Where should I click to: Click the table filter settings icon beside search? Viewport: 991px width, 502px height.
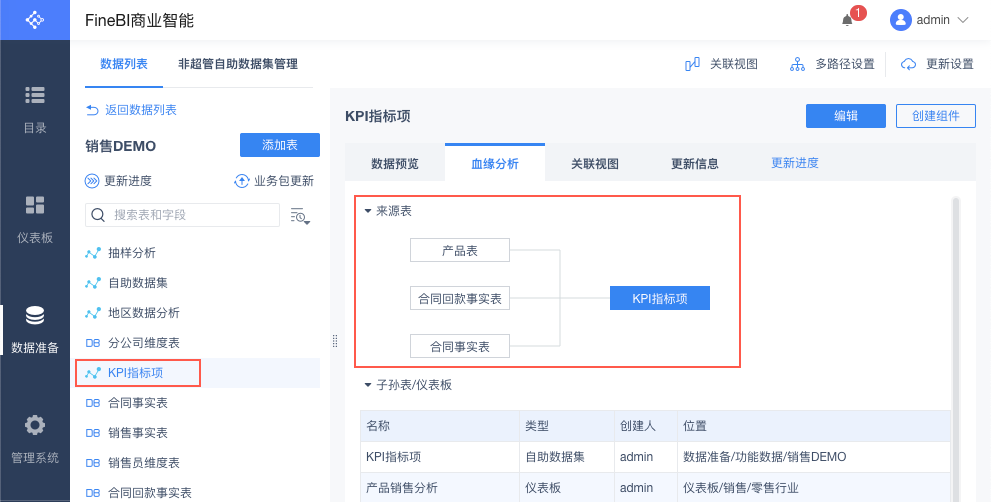tap(300, 215)
